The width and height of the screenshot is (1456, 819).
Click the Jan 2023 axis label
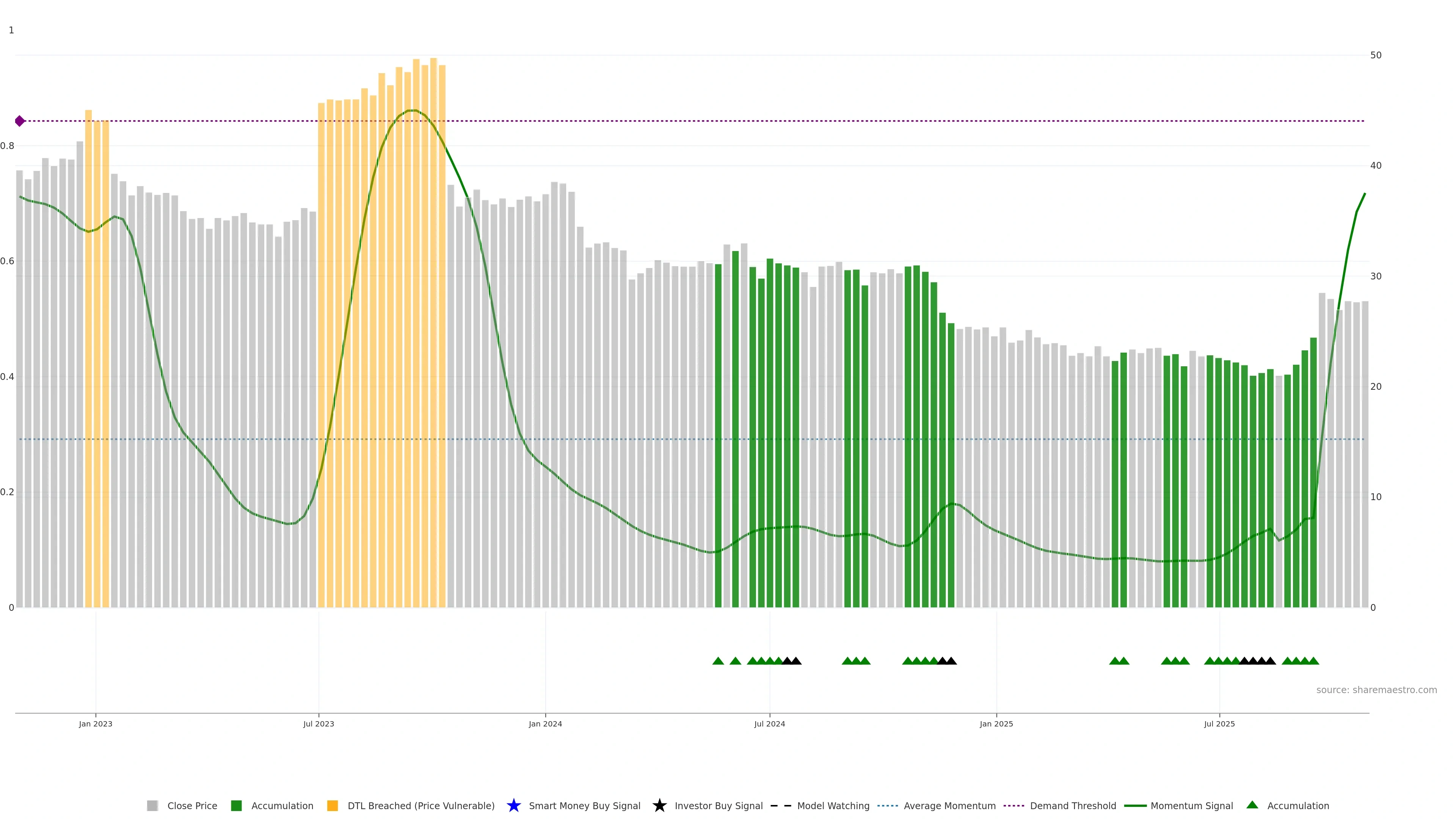96,723
